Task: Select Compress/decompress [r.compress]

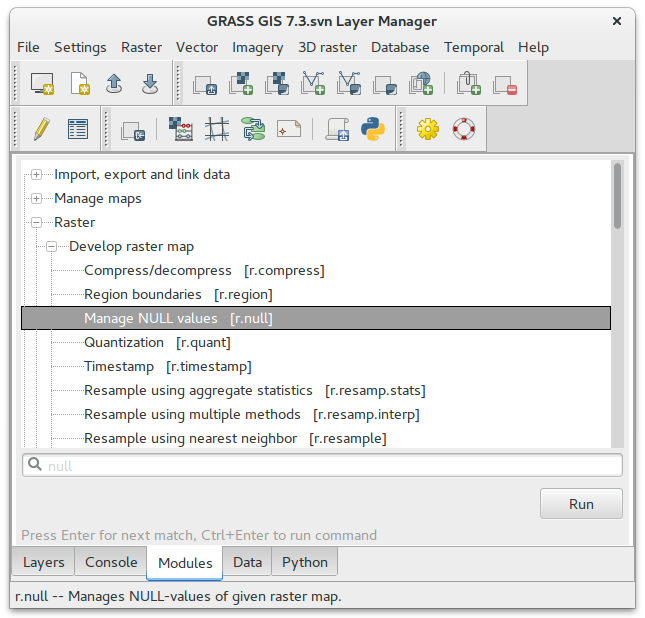Action: (204, 270)
